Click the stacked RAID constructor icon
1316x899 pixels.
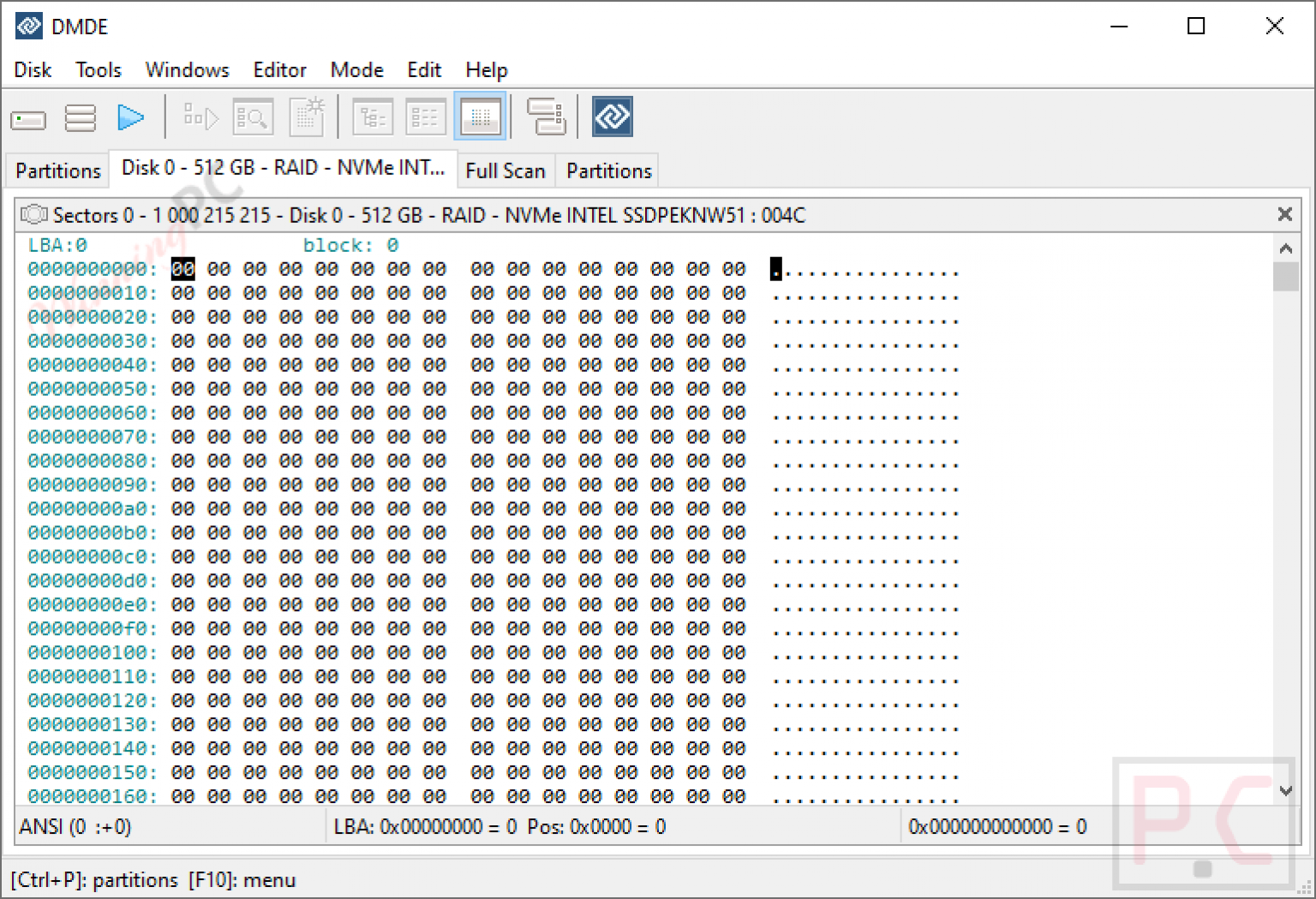[x=546, y=117]
